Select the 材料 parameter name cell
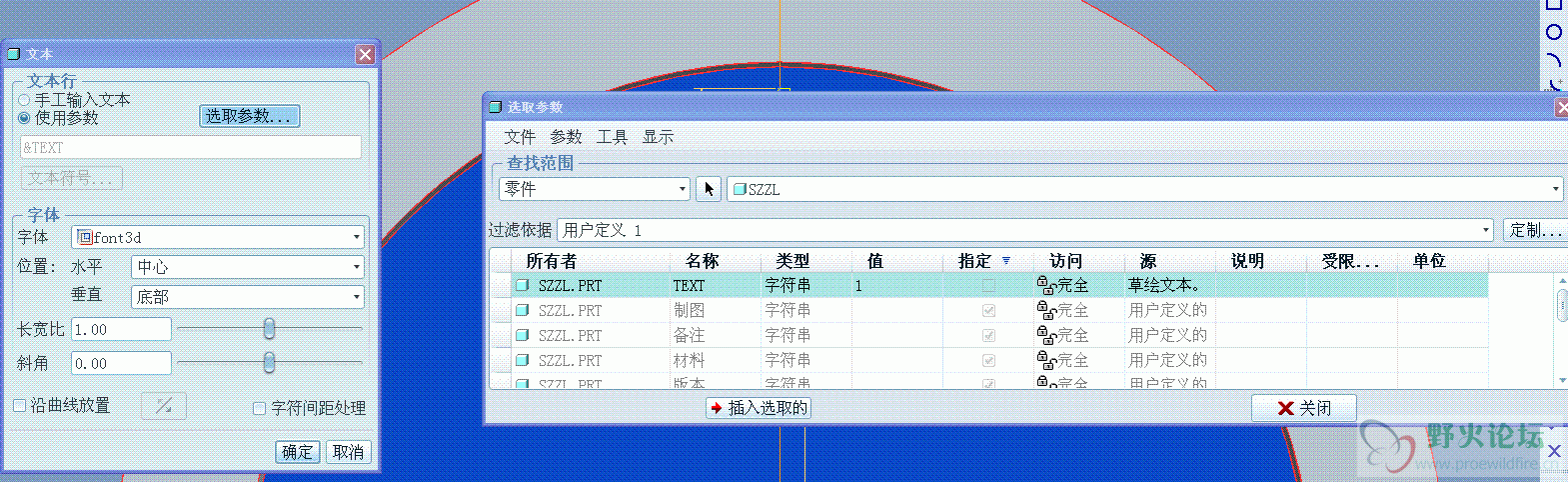 click(x=716, y=360)
